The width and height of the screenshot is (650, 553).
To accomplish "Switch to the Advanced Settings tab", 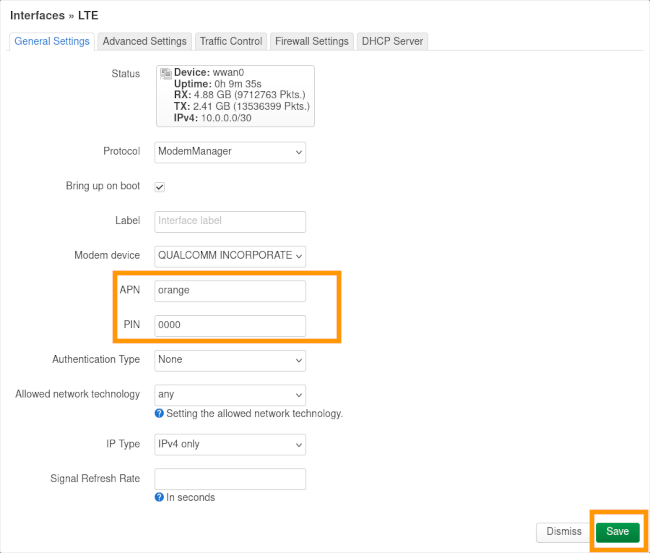I will coord(144,41).
